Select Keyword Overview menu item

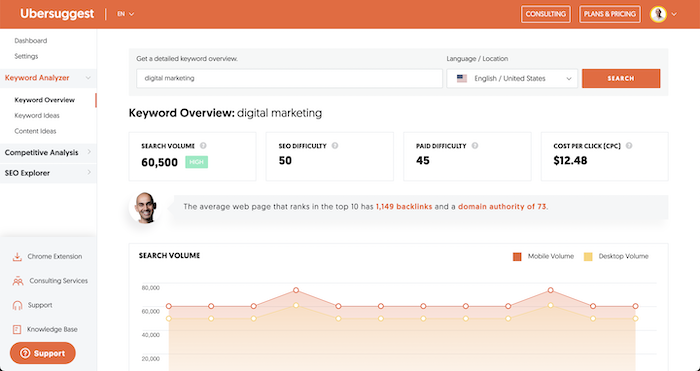(45, 100)
